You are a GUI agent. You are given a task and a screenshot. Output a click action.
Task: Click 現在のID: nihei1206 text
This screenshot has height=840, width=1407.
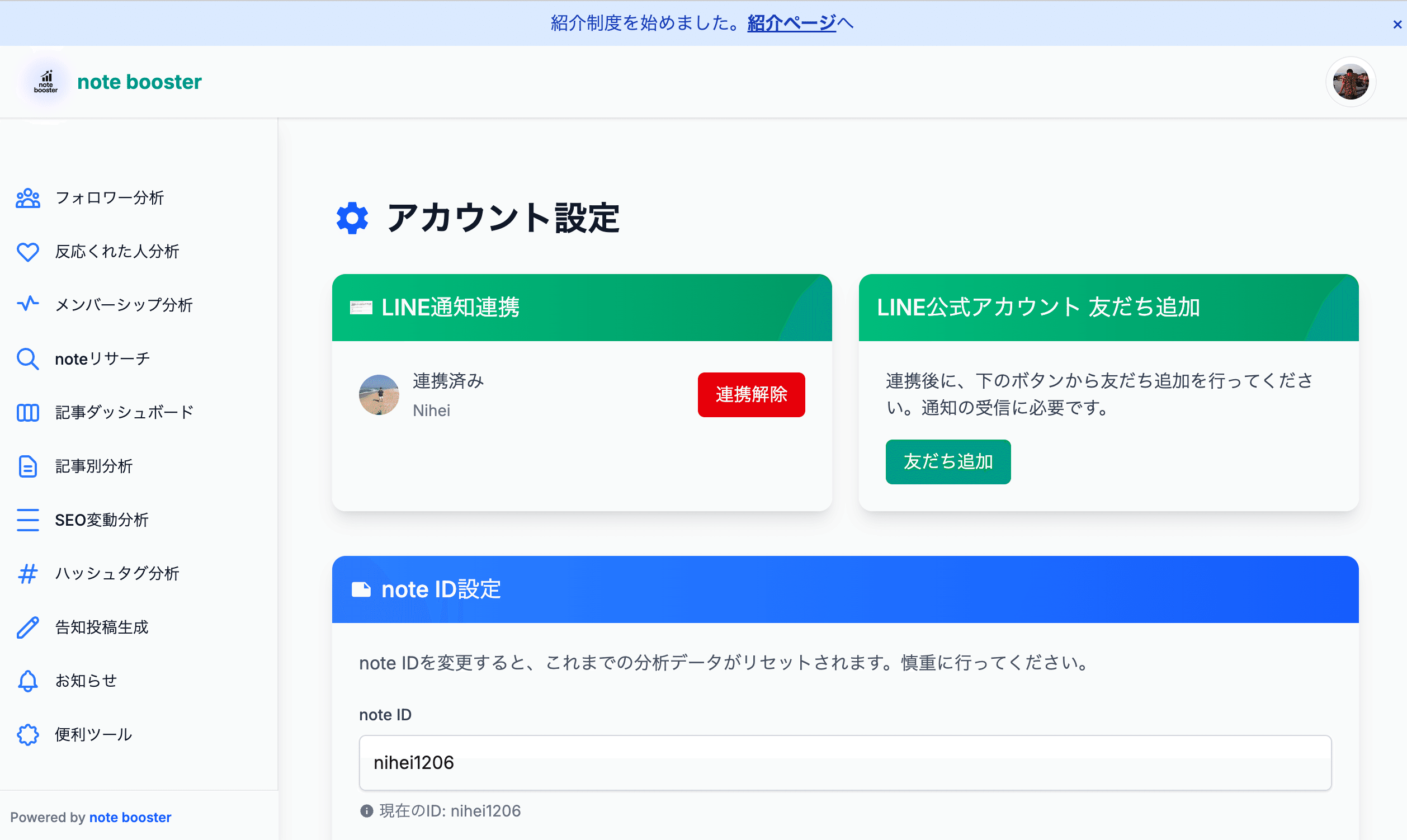tap(450, 811)
